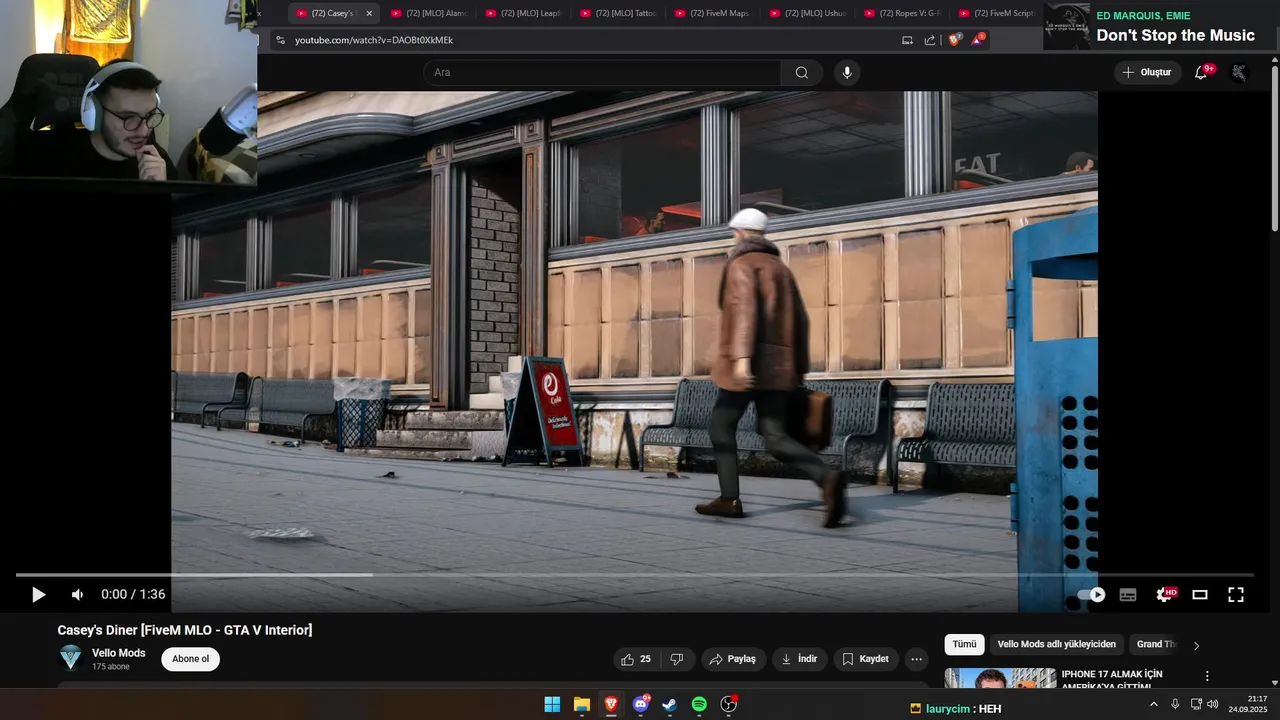Click the Paylaş share button
The width and height of the screenshot is (1280, 720).
(x=733, y=659)
